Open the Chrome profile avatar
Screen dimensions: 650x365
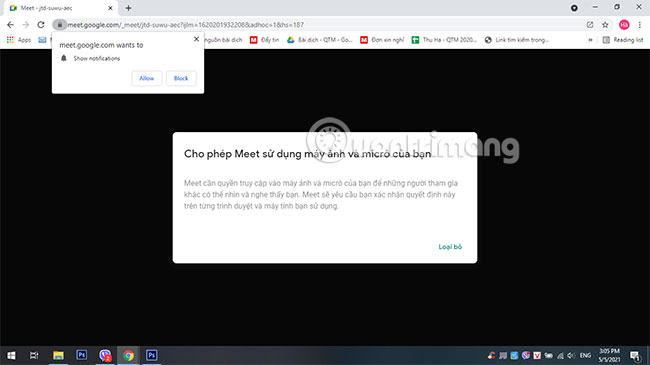click(624, 25)
